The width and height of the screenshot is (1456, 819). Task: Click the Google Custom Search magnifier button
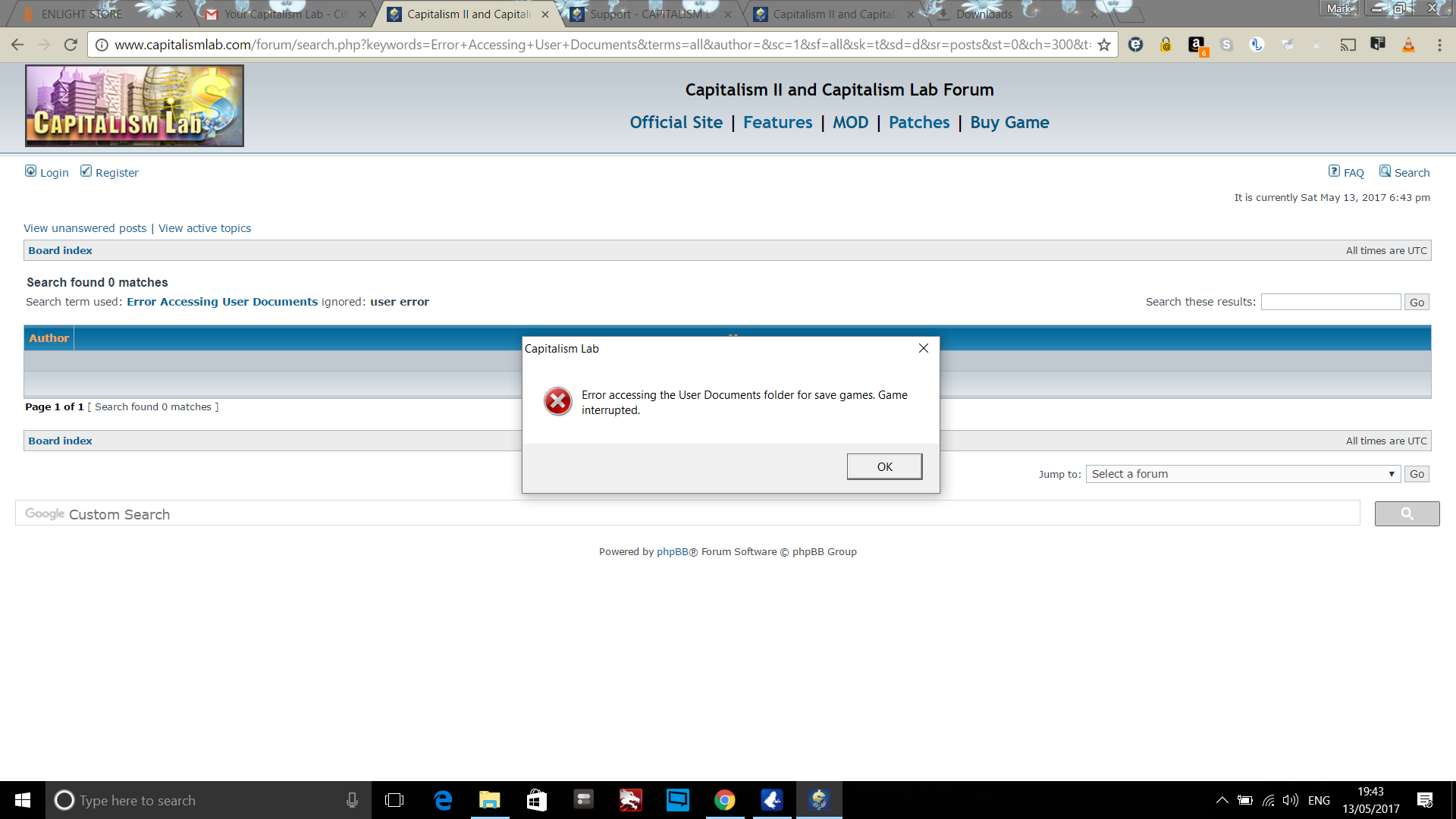(x=1407, y=513)
